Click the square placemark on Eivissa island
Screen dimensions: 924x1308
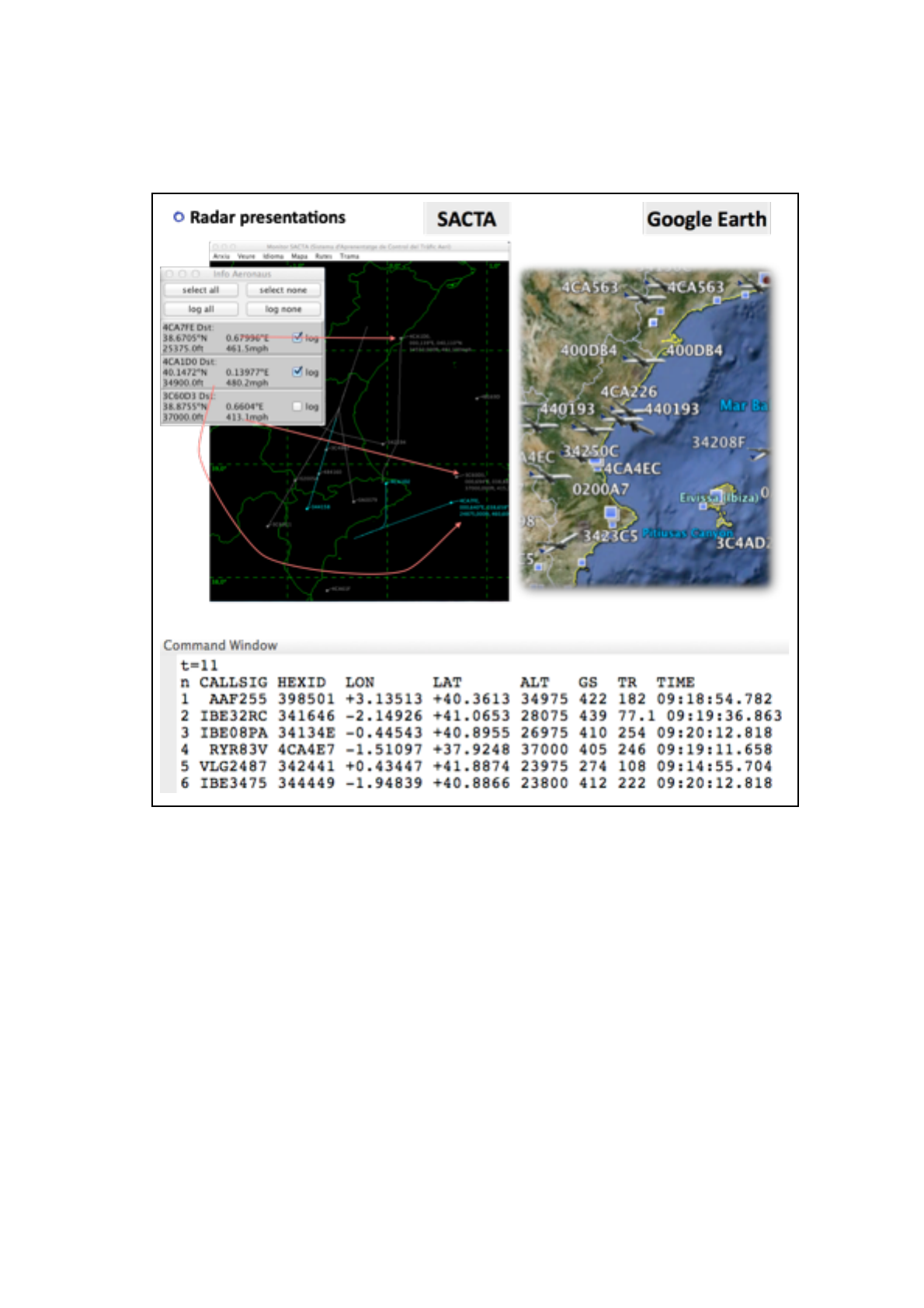coord(716,496)
